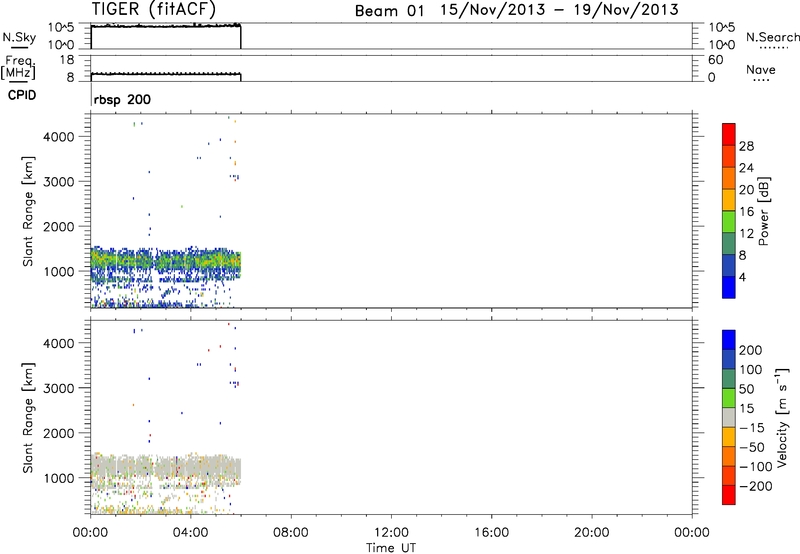Click the rbsp 200 text

click(x=122, y=99)
